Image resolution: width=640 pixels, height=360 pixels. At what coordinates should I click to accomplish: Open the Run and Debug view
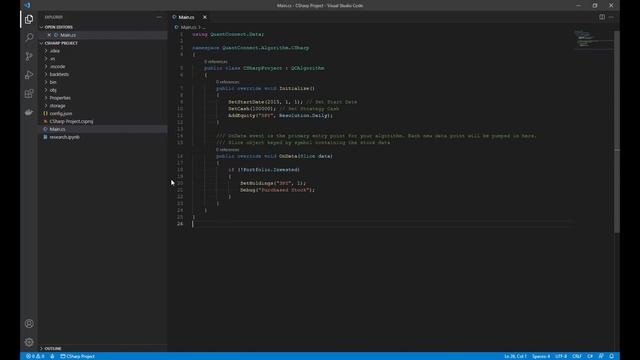coord(29,75)
